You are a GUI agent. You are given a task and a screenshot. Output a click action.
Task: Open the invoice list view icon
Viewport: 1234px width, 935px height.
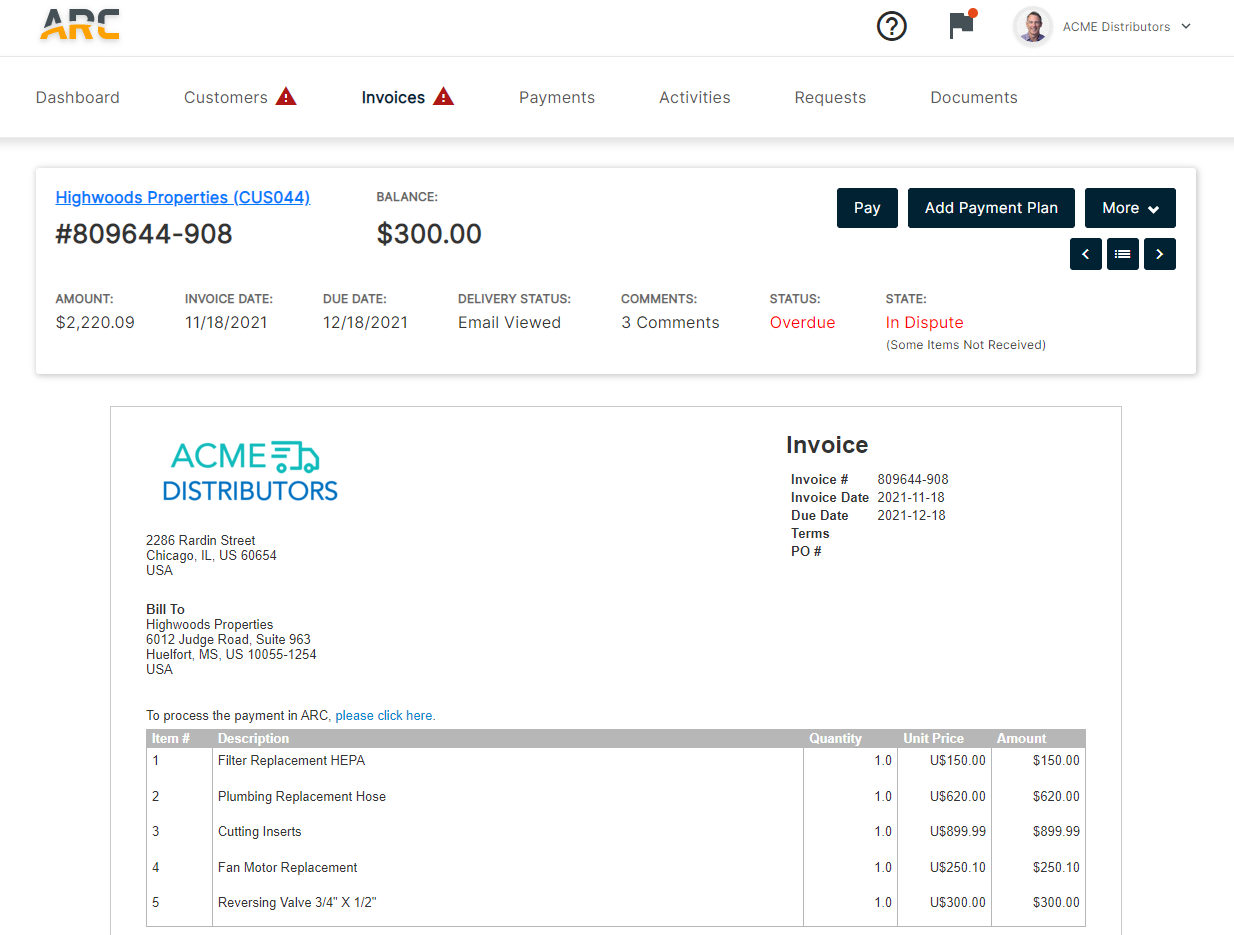click(1123, 254)
